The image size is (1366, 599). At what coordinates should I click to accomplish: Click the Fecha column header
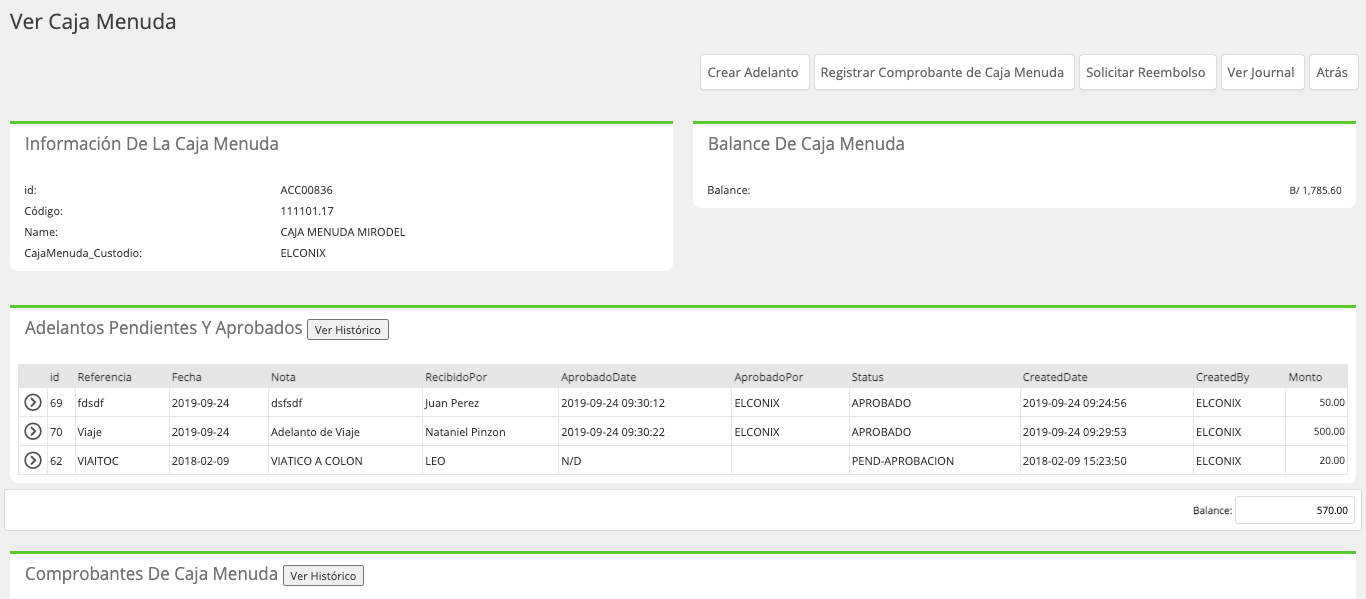[x=186, y=377]
